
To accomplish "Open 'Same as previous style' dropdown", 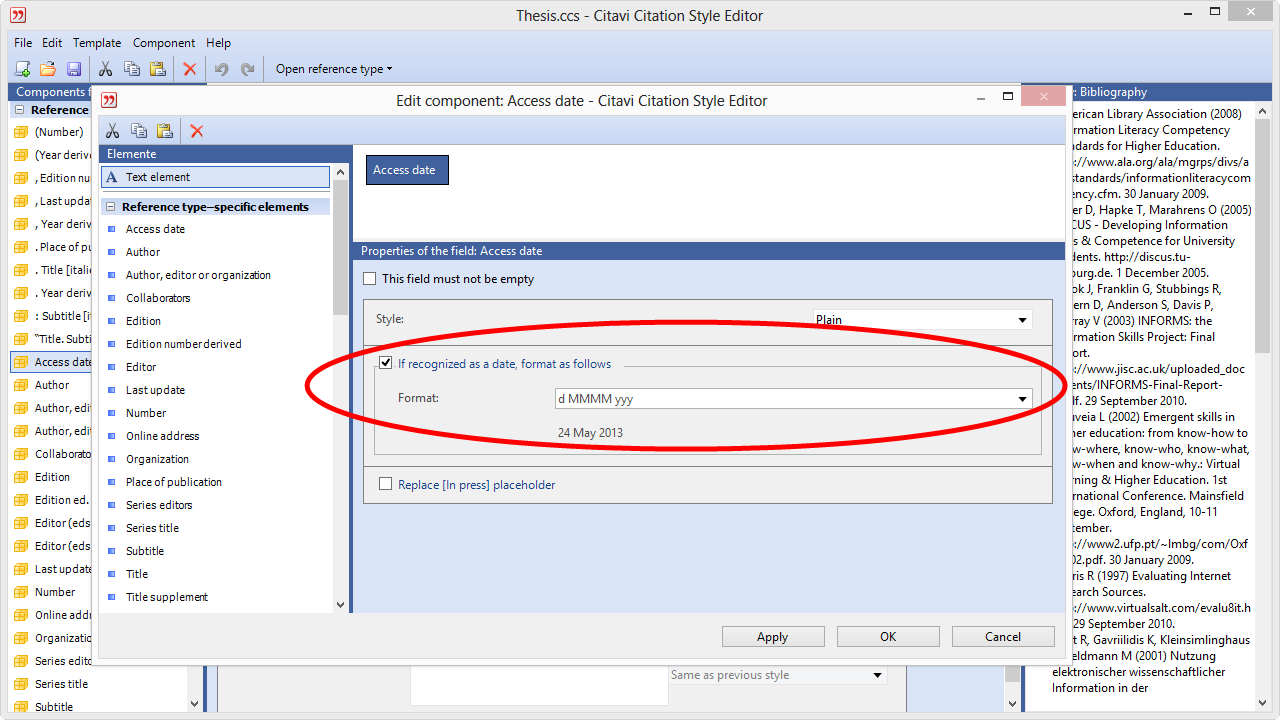I will click(878, 675).
